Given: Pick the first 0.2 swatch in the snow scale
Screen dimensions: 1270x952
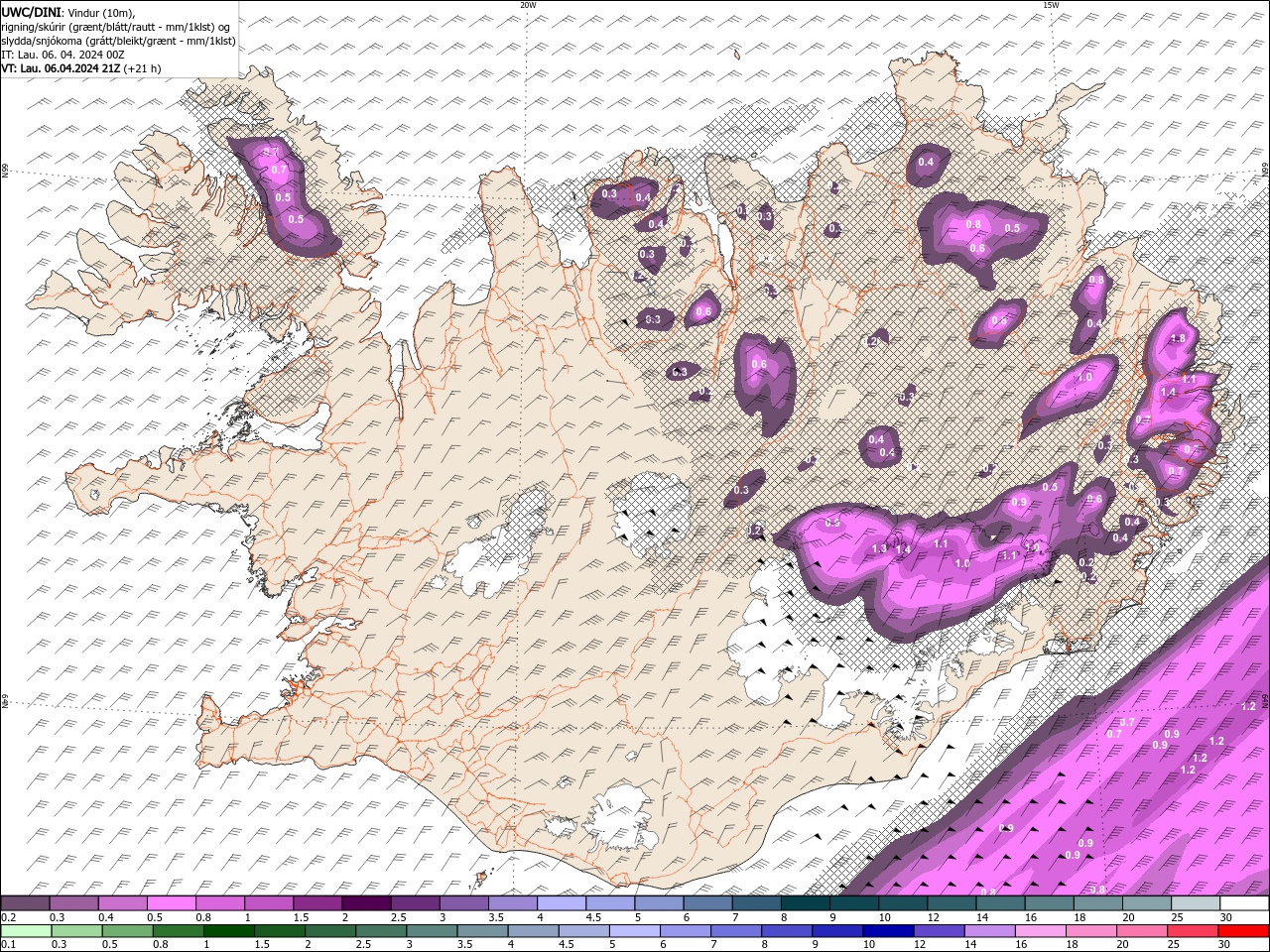Looking at the screenshot, I should point(26,903).
